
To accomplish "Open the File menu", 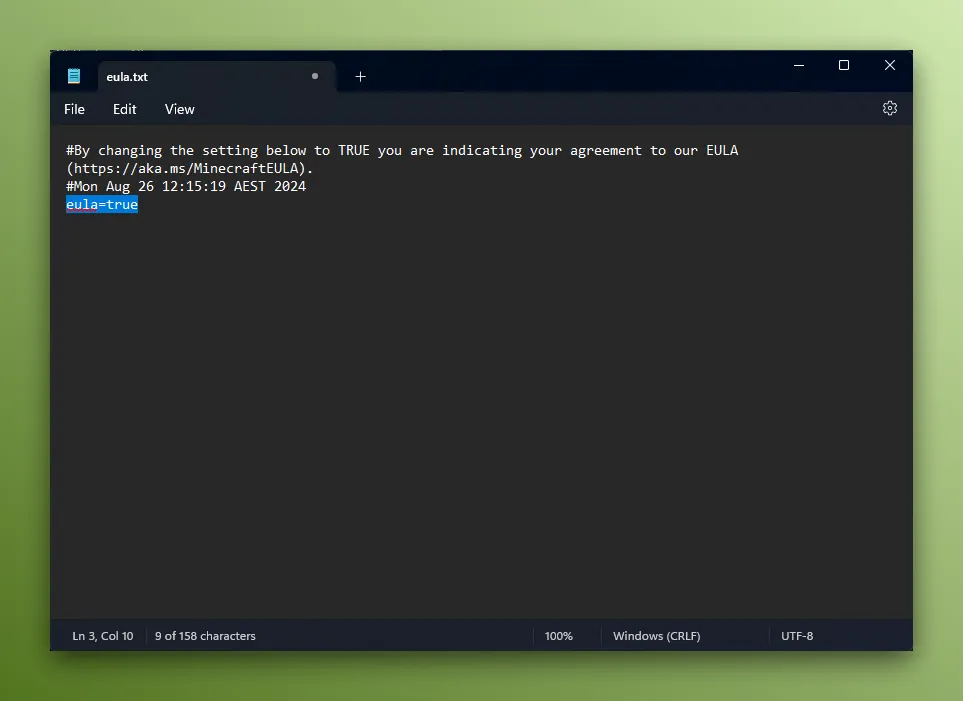I will pyautogui.click(x=74, y=109).
